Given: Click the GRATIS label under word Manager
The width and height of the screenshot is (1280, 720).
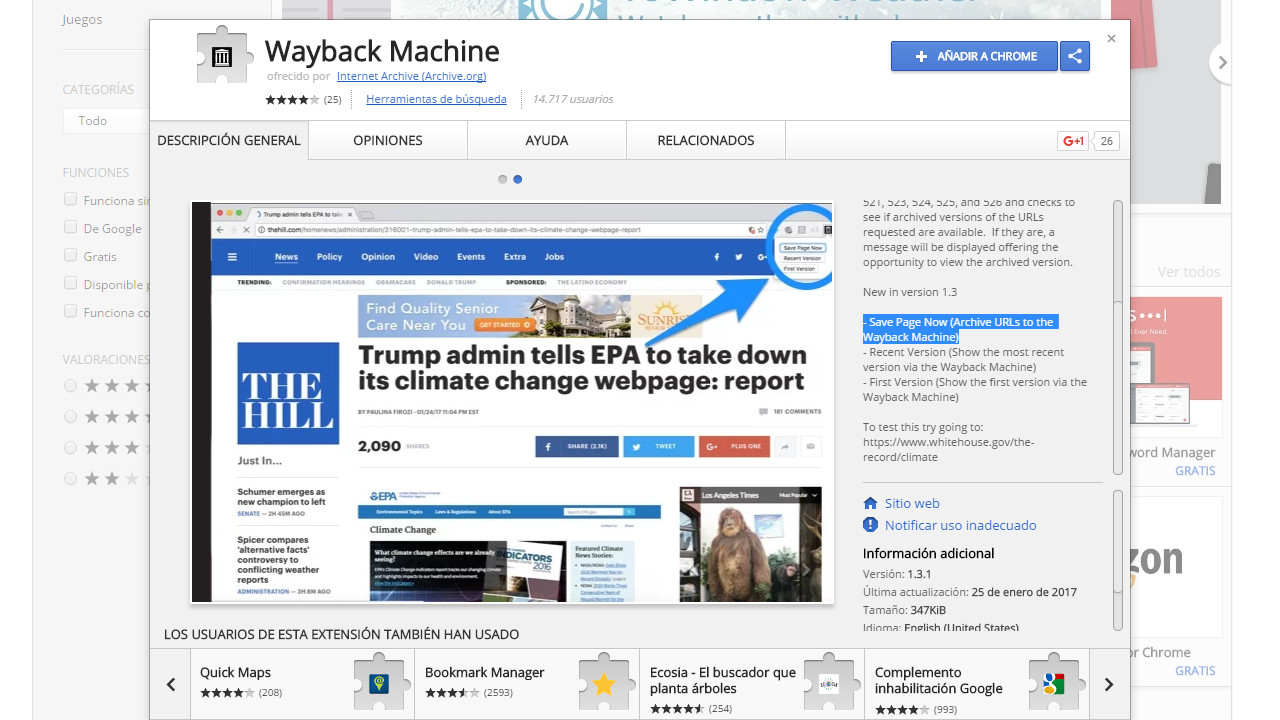Looking at the screenshot, I should click(x=1195, y=471).
